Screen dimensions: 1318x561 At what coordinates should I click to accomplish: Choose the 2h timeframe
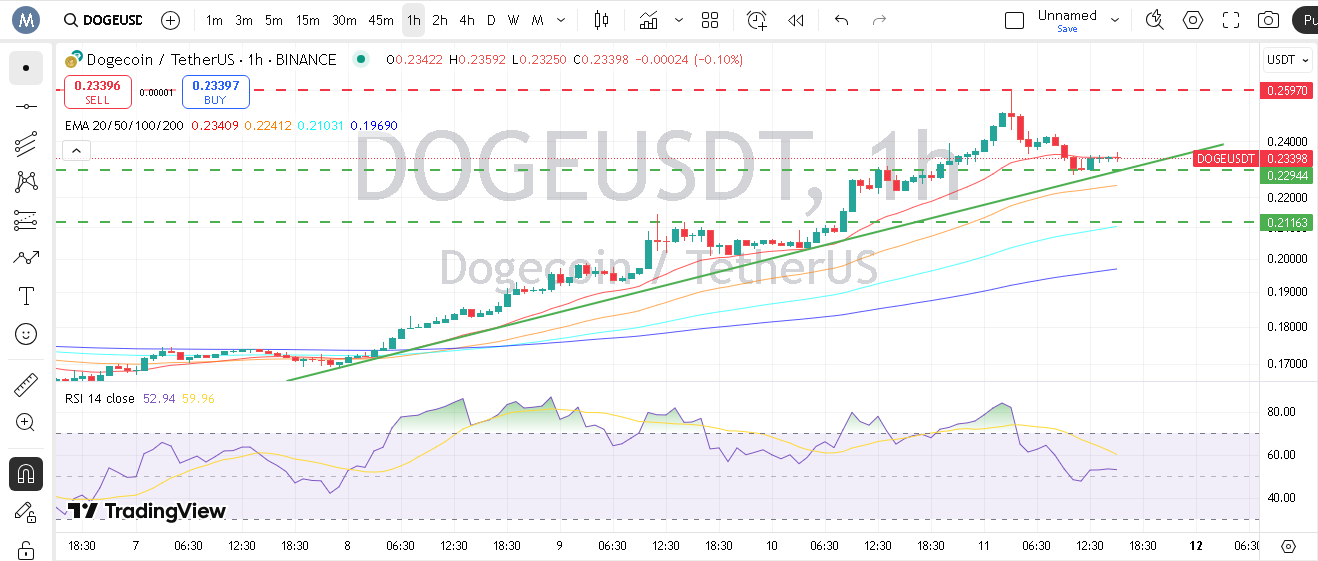pyautogui.click(x=440, y=20)
